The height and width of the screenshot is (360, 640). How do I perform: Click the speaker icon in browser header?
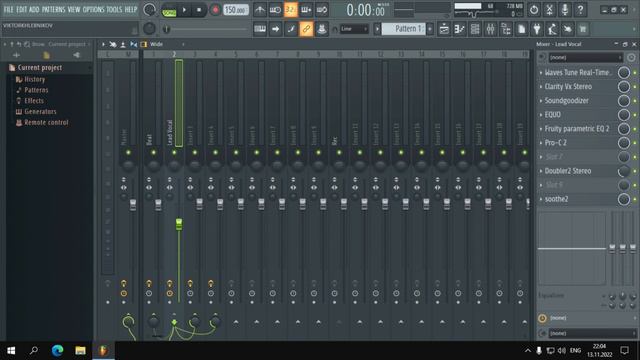pyautogui.click(x=76, y=55)
